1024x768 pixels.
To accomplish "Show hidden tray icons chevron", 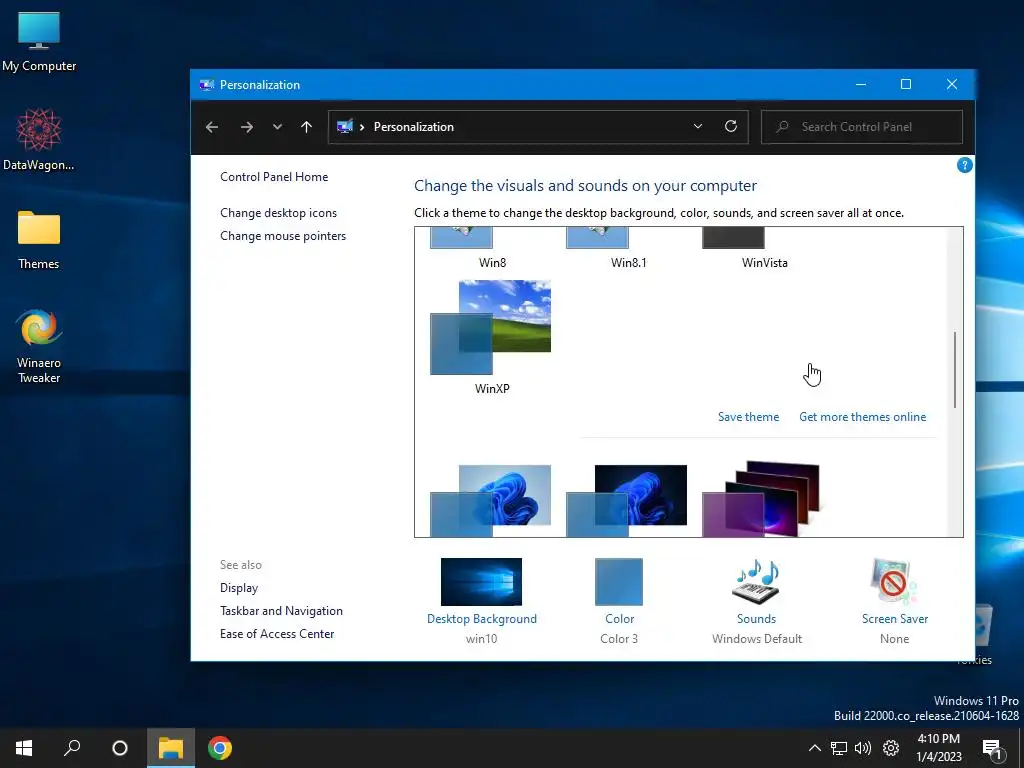I will pyautogui.click(x=814, y=748).
